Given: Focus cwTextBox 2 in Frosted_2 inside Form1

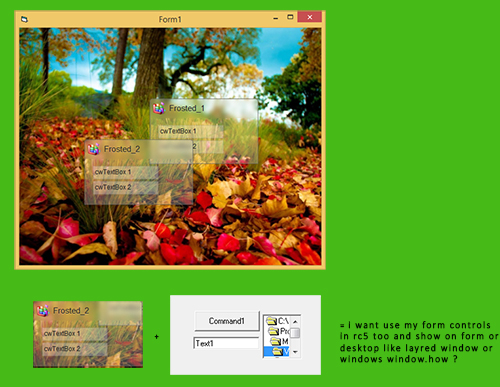Looking at the screenshot, I should (x=125, y=187).
